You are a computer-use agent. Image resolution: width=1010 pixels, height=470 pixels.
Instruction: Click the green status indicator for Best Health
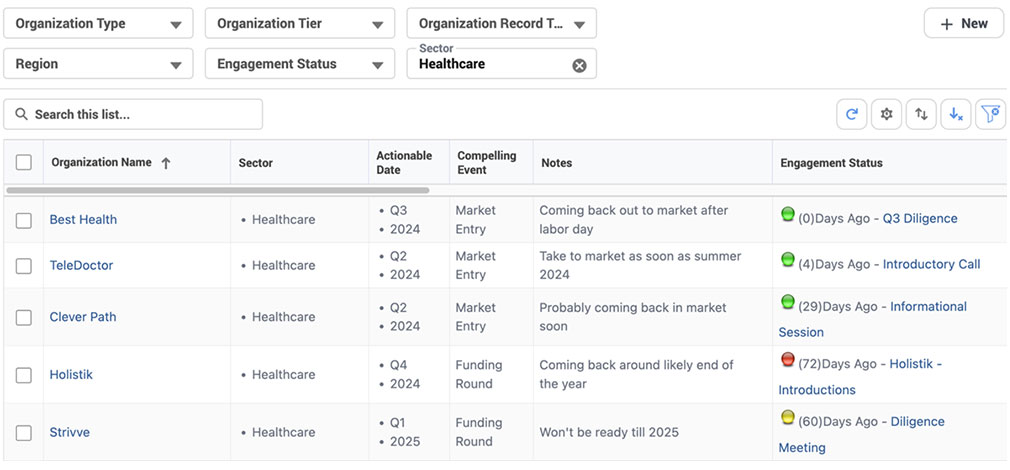point(787,214)
